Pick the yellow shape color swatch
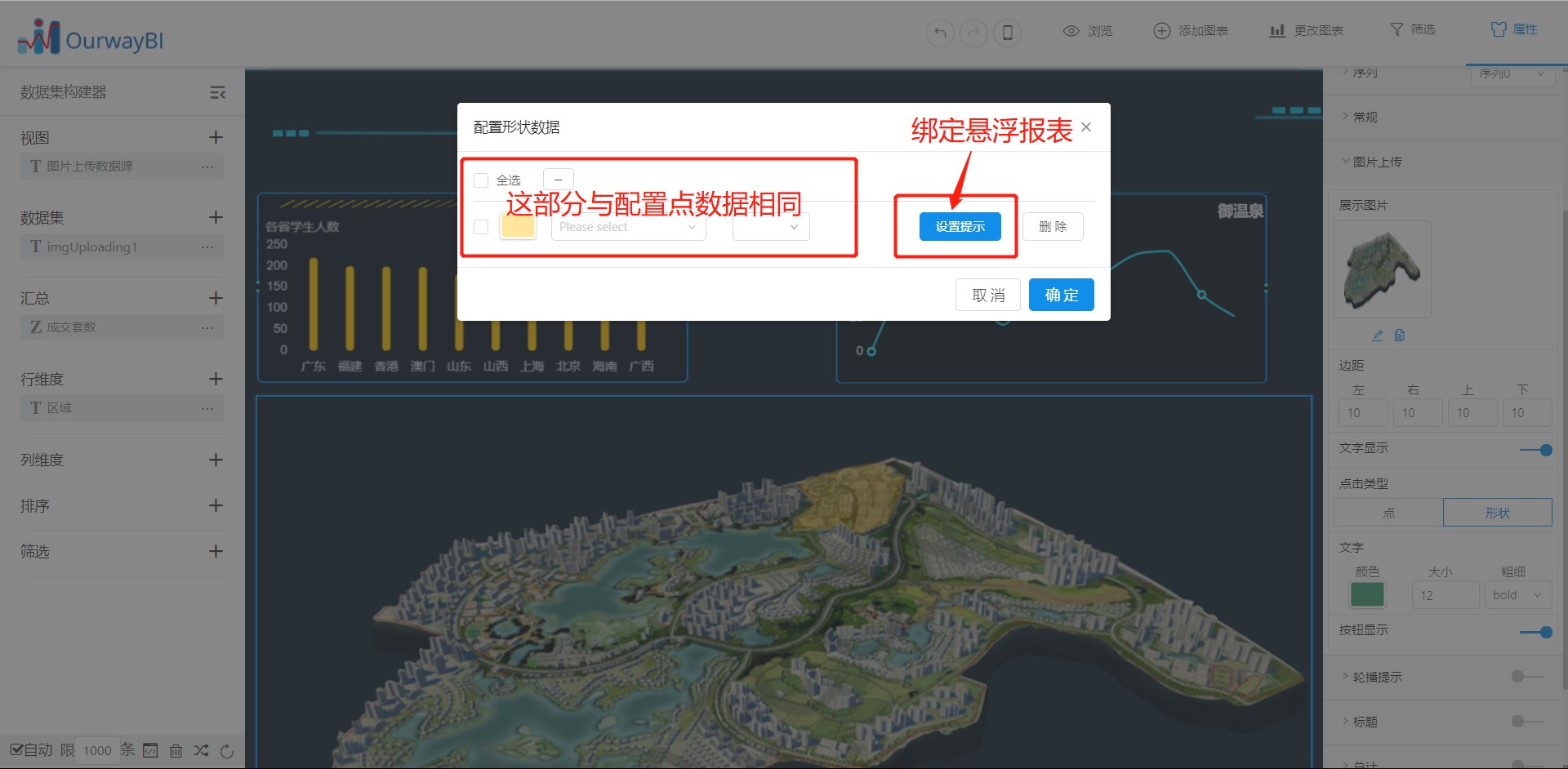This screenshot has height=769, width=1568. (x=518, y=226)
